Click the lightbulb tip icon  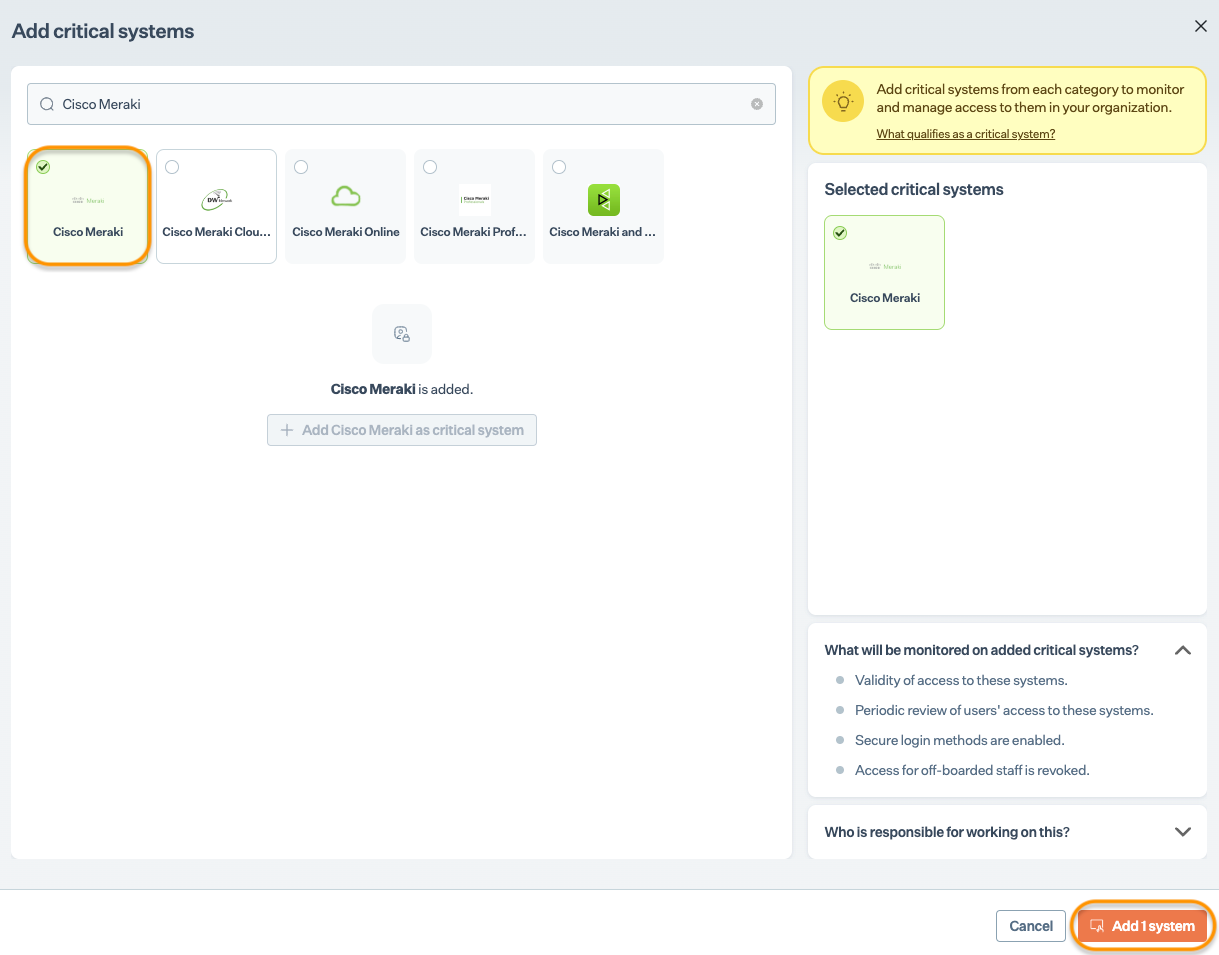[843, 102]
